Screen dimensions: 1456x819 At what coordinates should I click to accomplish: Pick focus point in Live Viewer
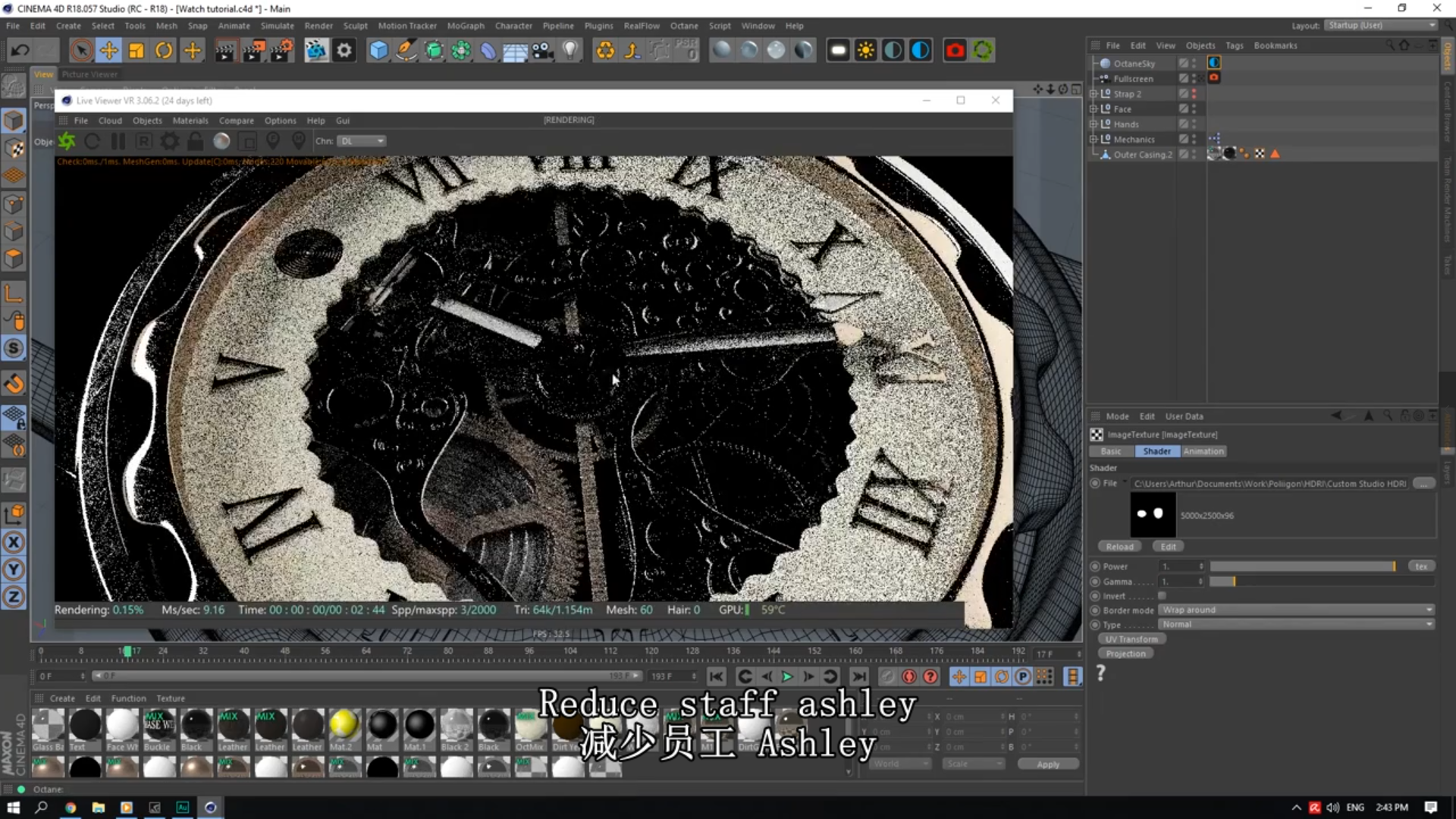tap(273, 141)
